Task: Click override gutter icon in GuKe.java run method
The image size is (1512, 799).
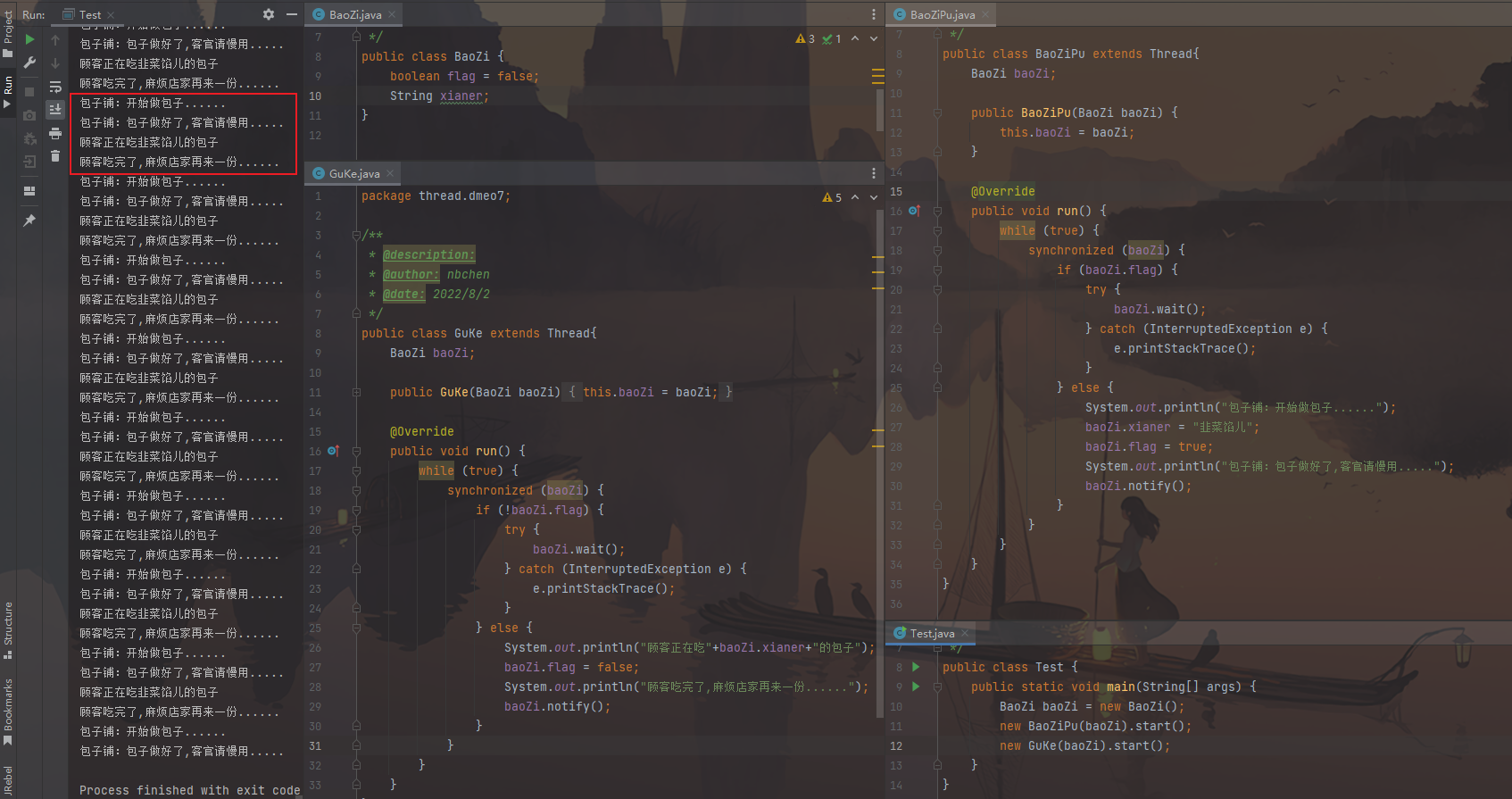Action: 333,451
